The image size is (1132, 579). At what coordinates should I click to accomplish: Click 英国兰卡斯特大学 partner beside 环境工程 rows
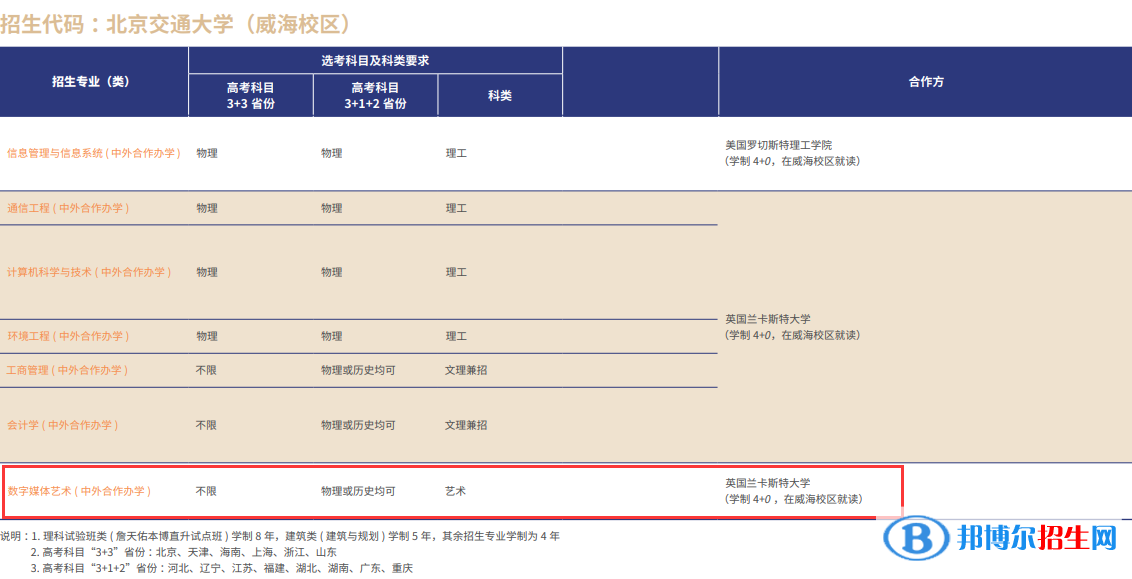click(x=768, y=319)
